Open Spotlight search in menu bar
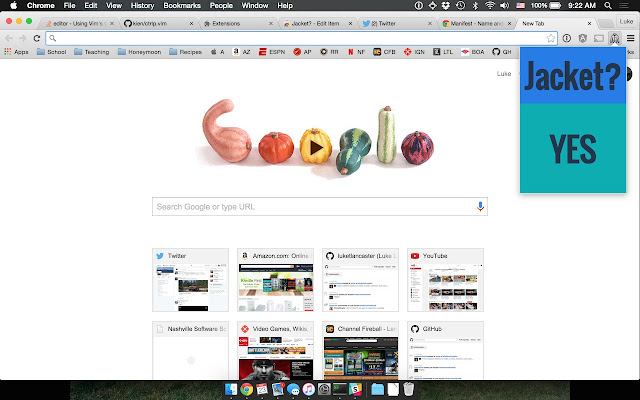640x400 pixels. point(608,5)
